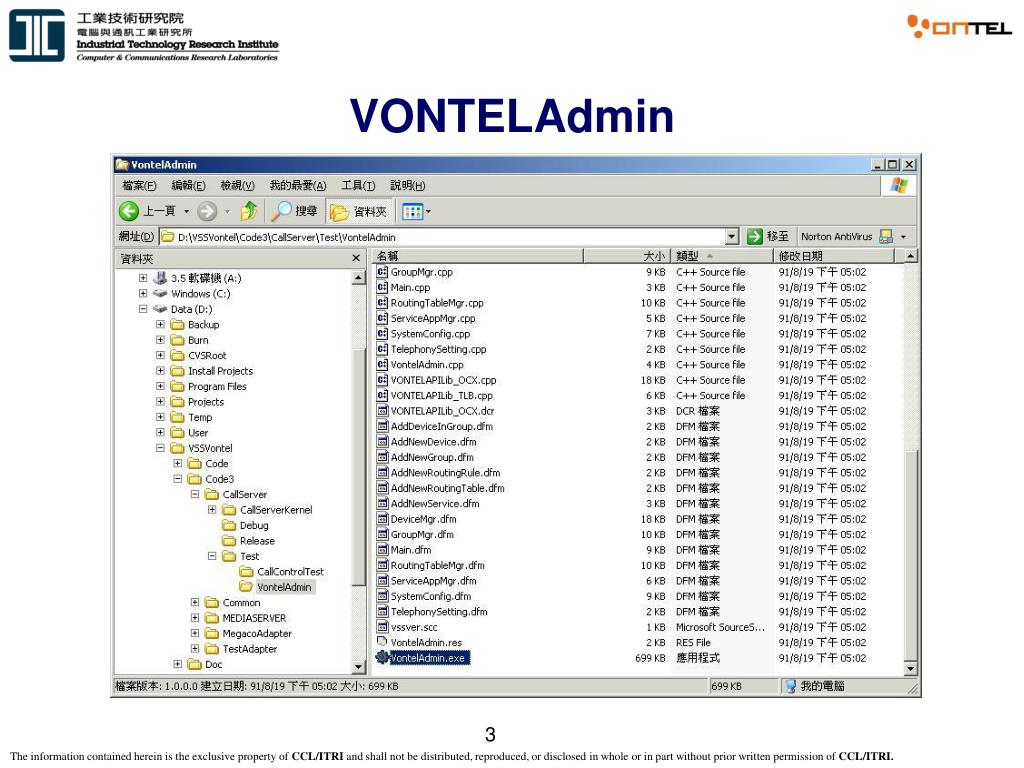The image size is (1024, 768).
Task: Sort by Size column header (大小)
Action: point(627,256)
